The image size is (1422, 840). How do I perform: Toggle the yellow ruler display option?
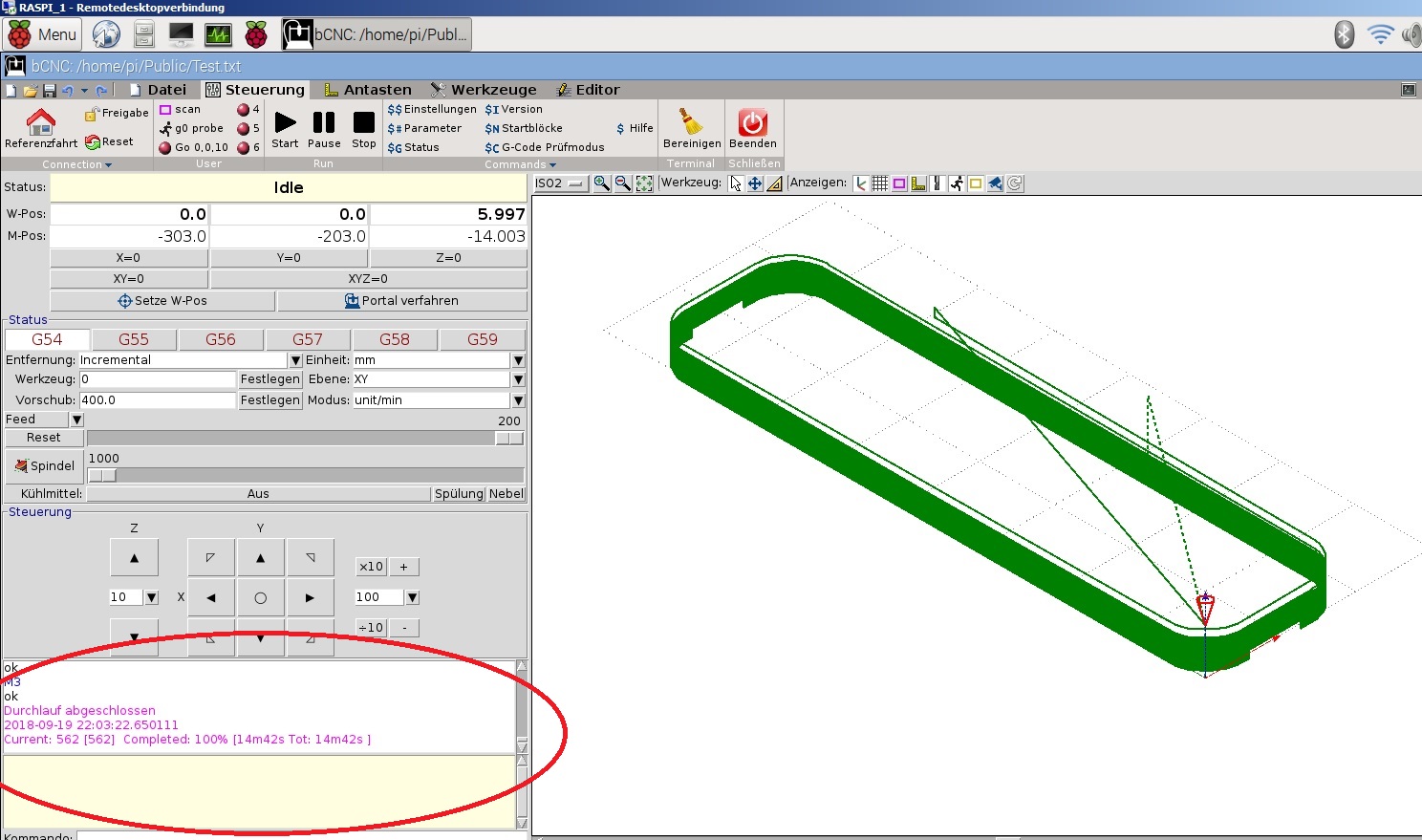point(918,183)
